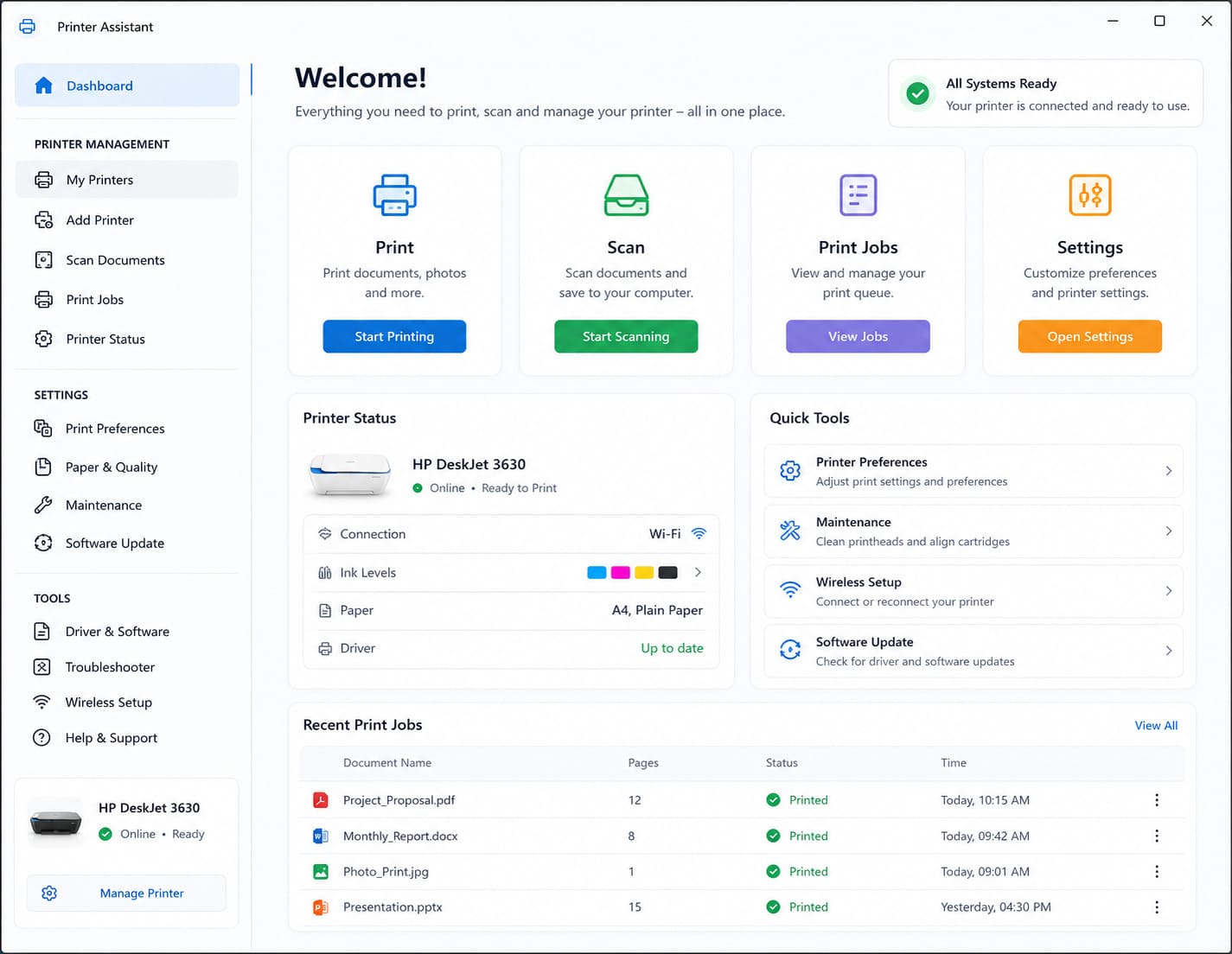
Task: Open more options for Project_Proposal.pdf row
Action: 1157,800
